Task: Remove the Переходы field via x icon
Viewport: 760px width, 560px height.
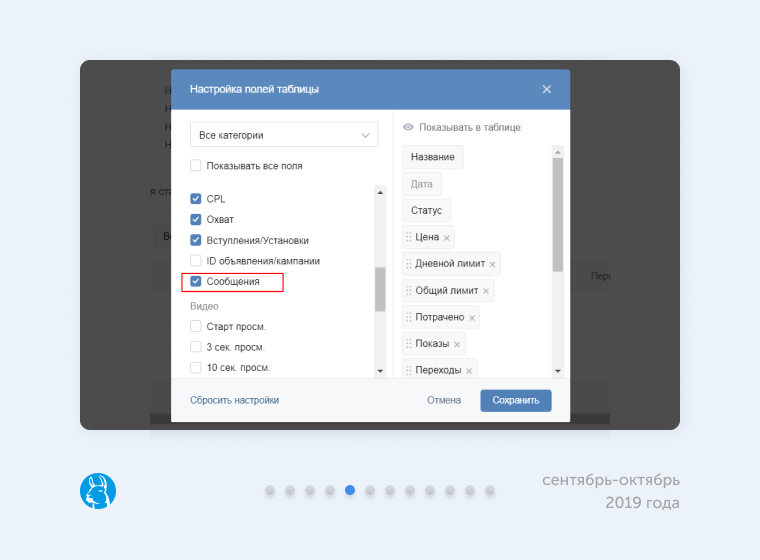Action: click(469, 371)
